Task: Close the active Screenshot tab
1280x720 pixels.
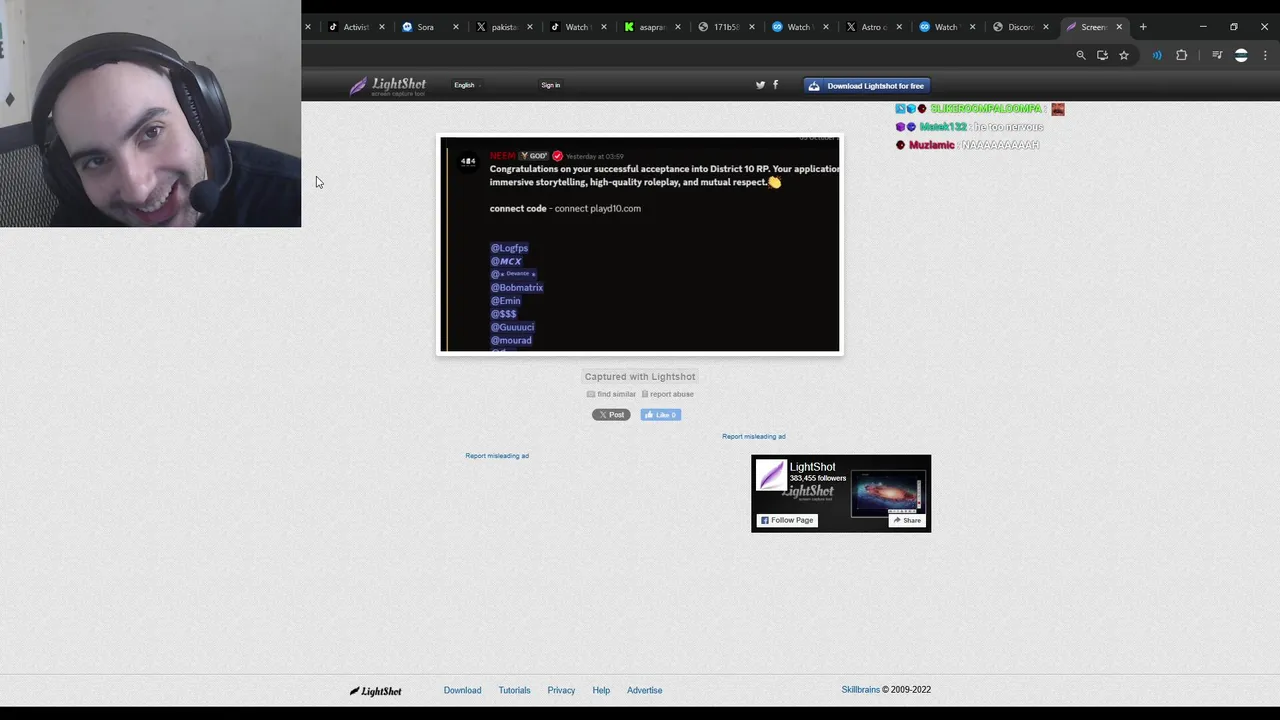Action: tap(1119, 27)
